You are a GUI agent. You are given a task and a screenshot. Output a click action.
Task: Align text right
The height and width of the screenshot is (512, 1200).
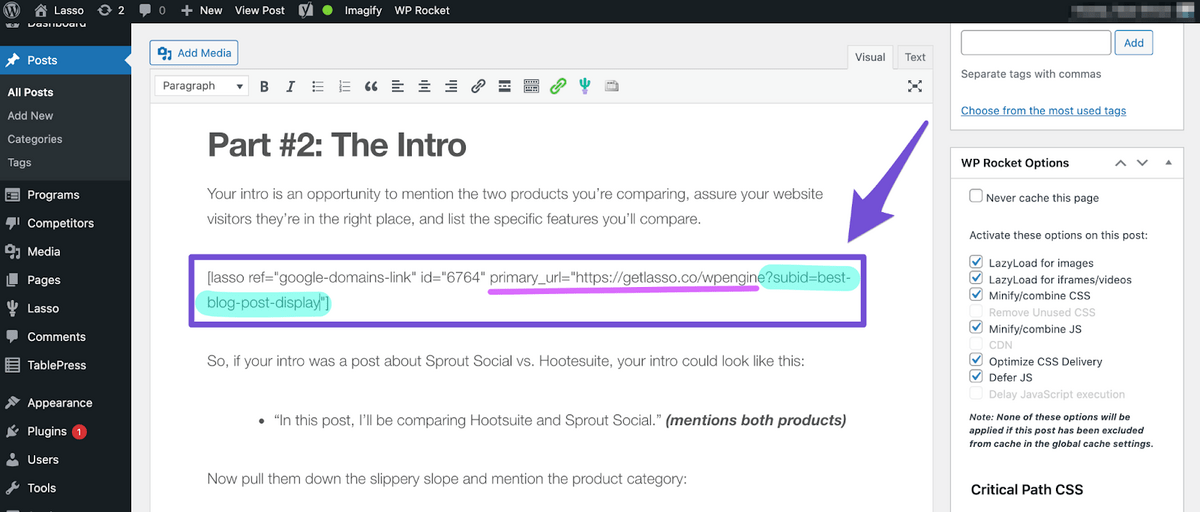pos(452,86)
